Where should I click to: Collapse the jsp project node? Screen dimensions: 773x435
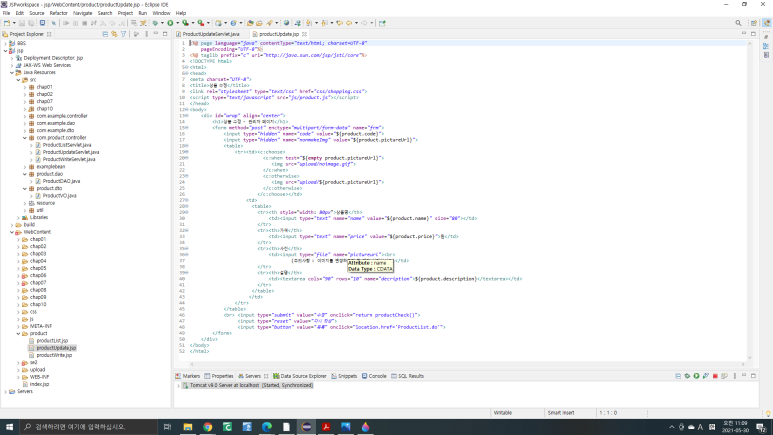point(5,50)
